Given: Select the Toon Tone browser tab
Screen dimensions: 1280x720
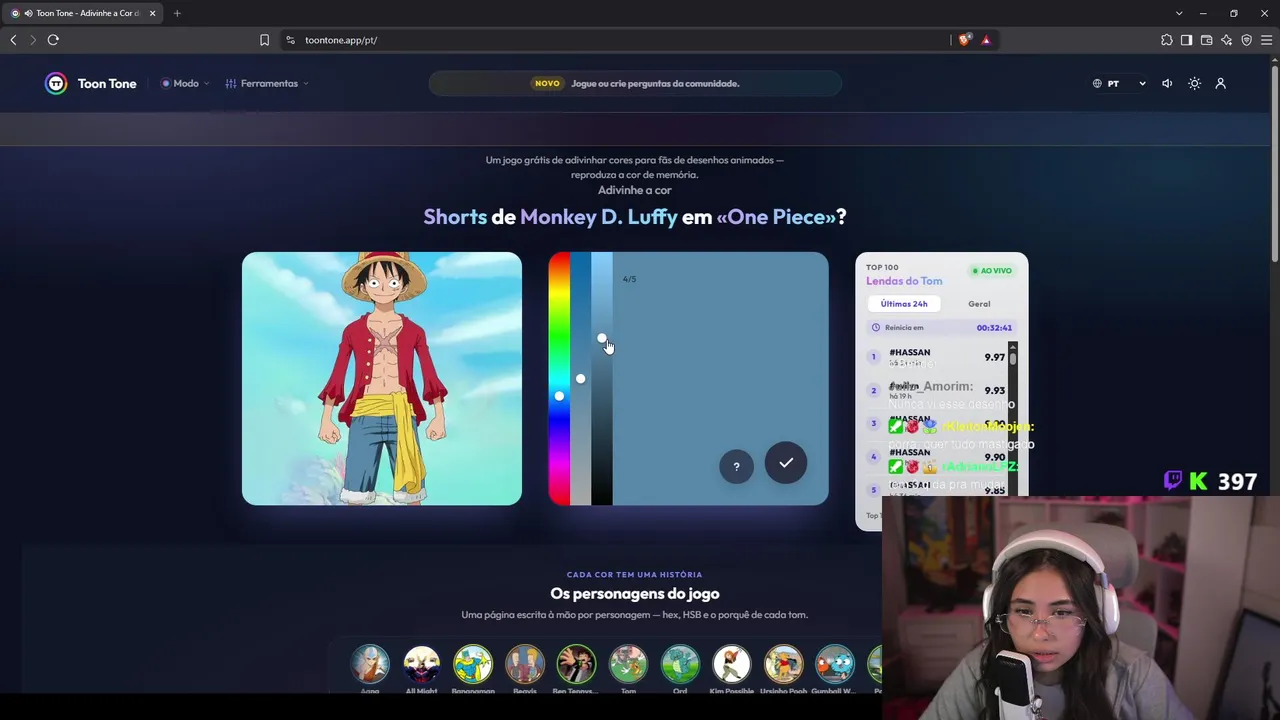Looking at the screenshot, I should tap(83, 13).
